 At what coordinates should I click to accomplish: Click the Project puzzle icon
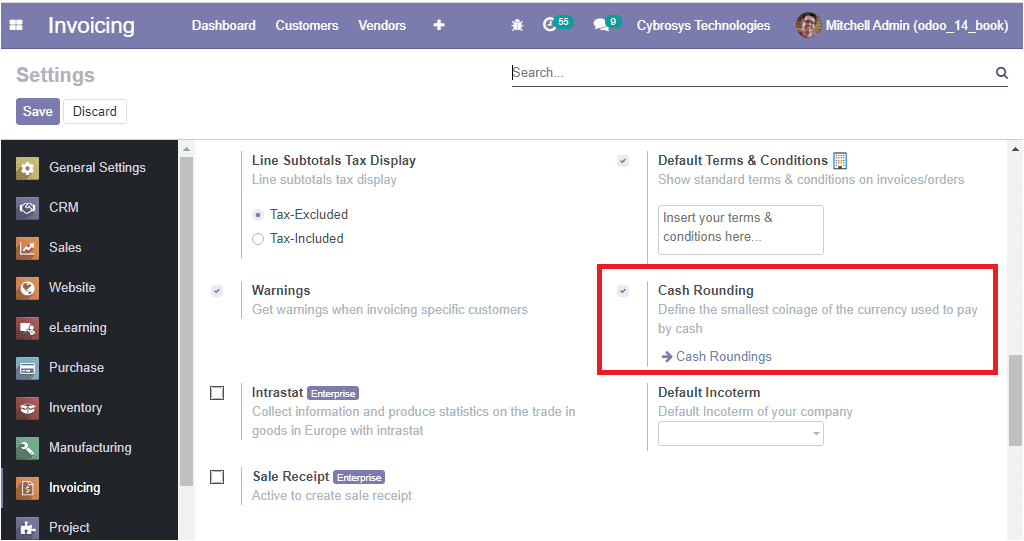(27, 527)
